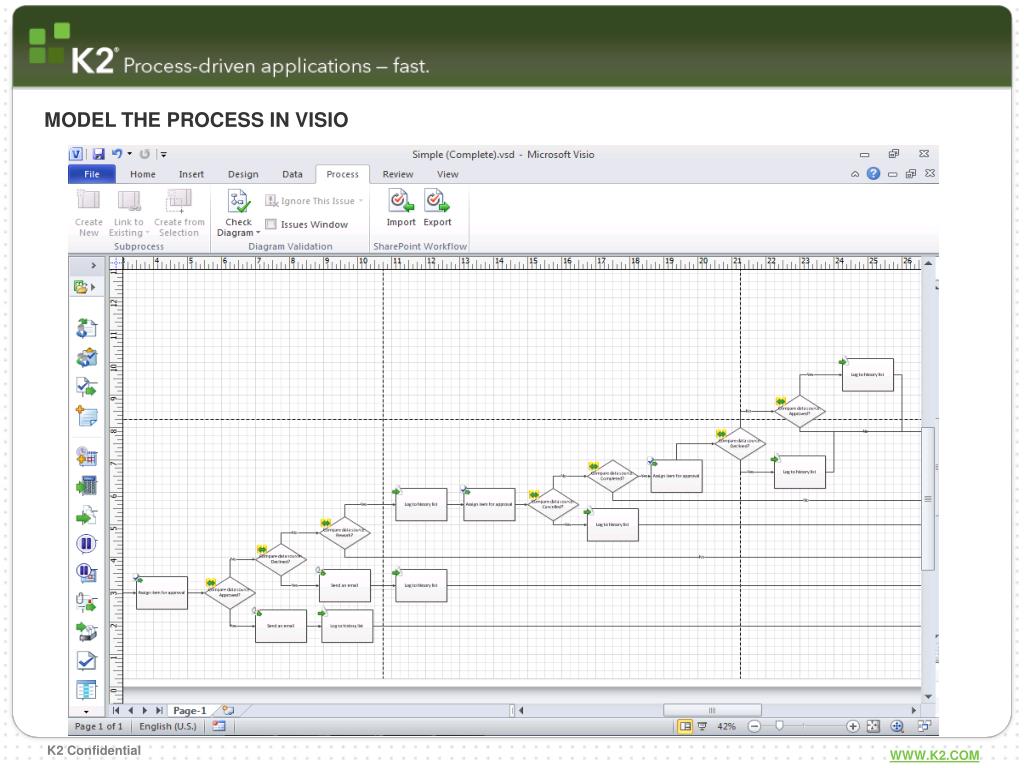Screen dimensions: 1024x768
Task: Jump to the first page with navigation arrow
Action: point(116,711)
